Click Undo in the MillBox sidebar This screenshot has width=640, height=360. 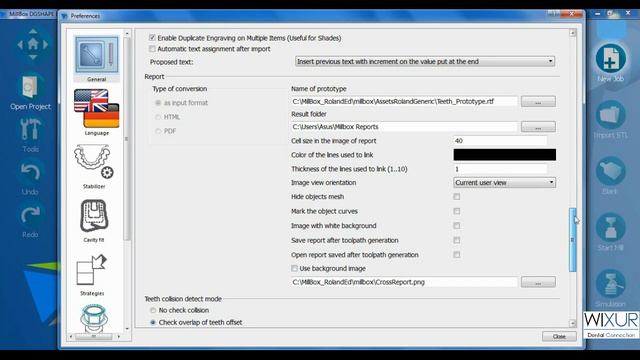click(x=30, y=178)
